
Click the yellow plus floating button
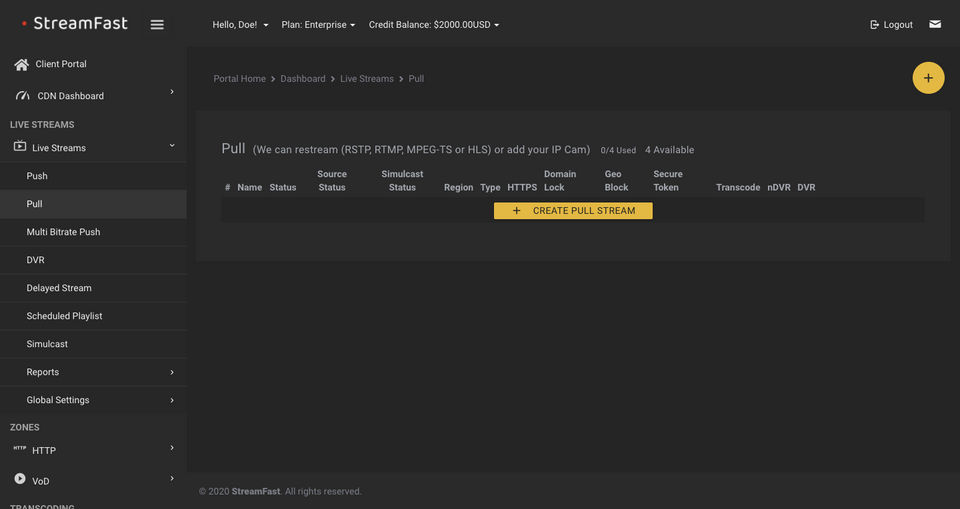[928, 78]
